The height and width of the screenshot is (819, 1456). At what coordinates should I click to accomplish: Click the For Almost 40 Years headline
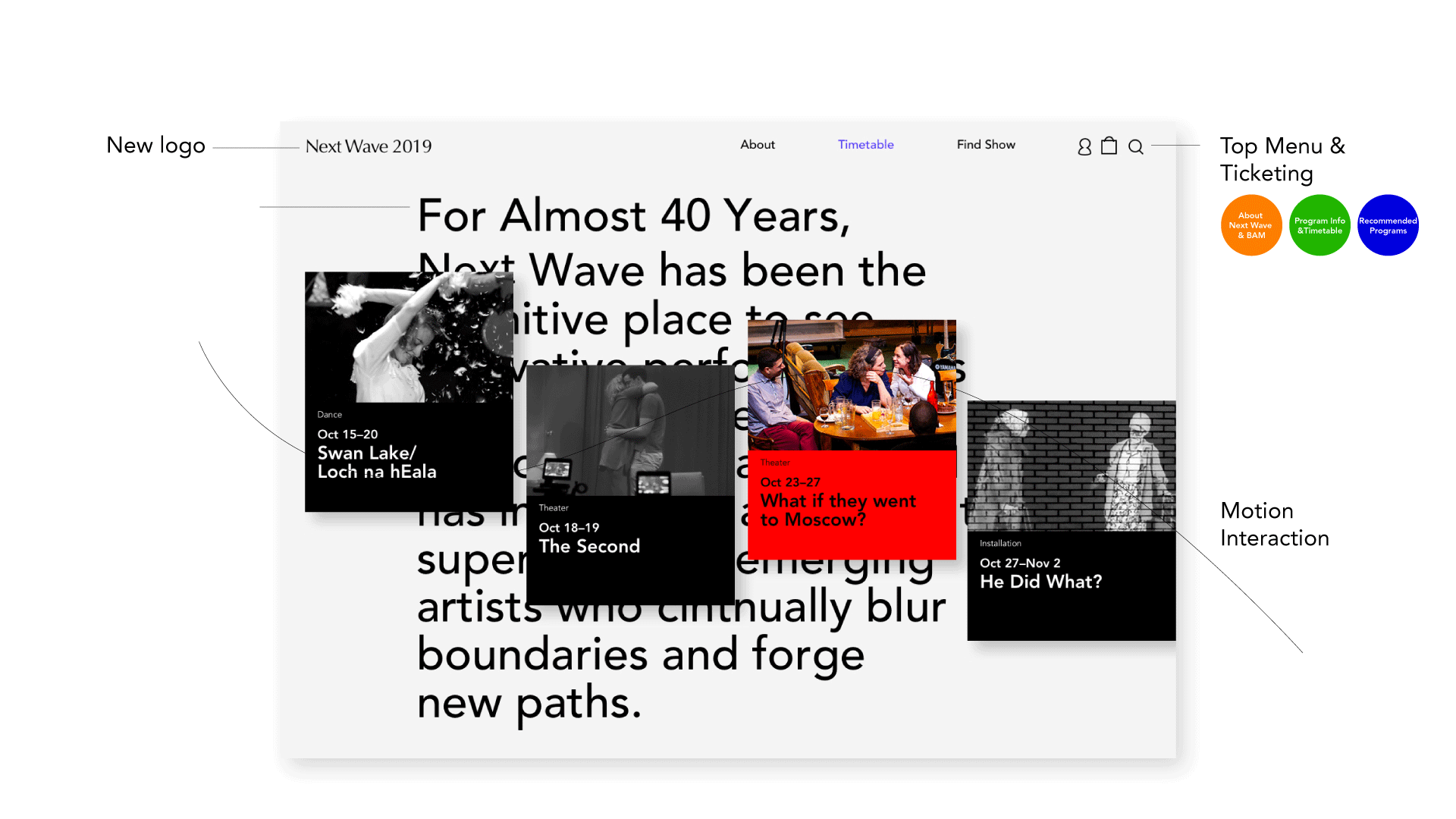point(633,216)
